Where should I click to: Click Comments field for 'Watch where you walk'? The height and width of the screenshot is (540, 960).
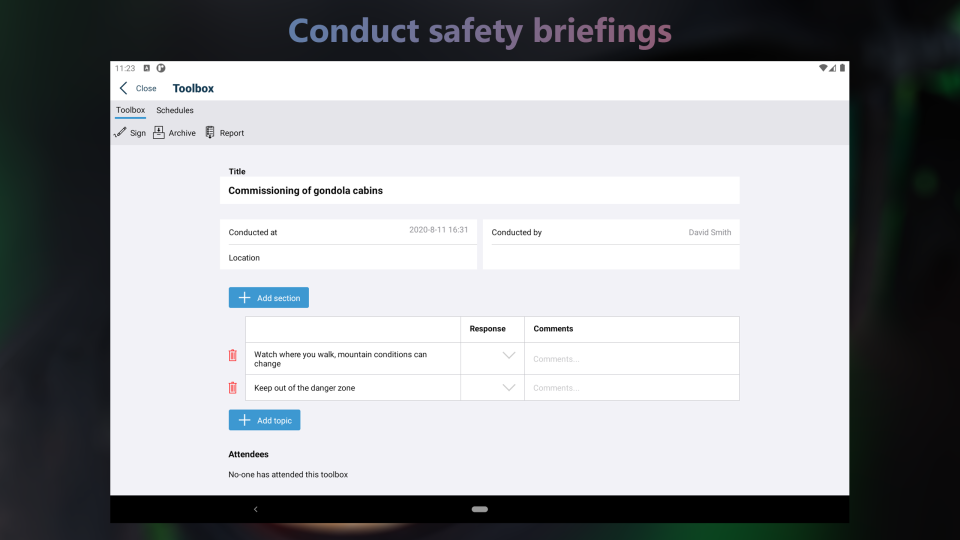[x=632, y=359]
